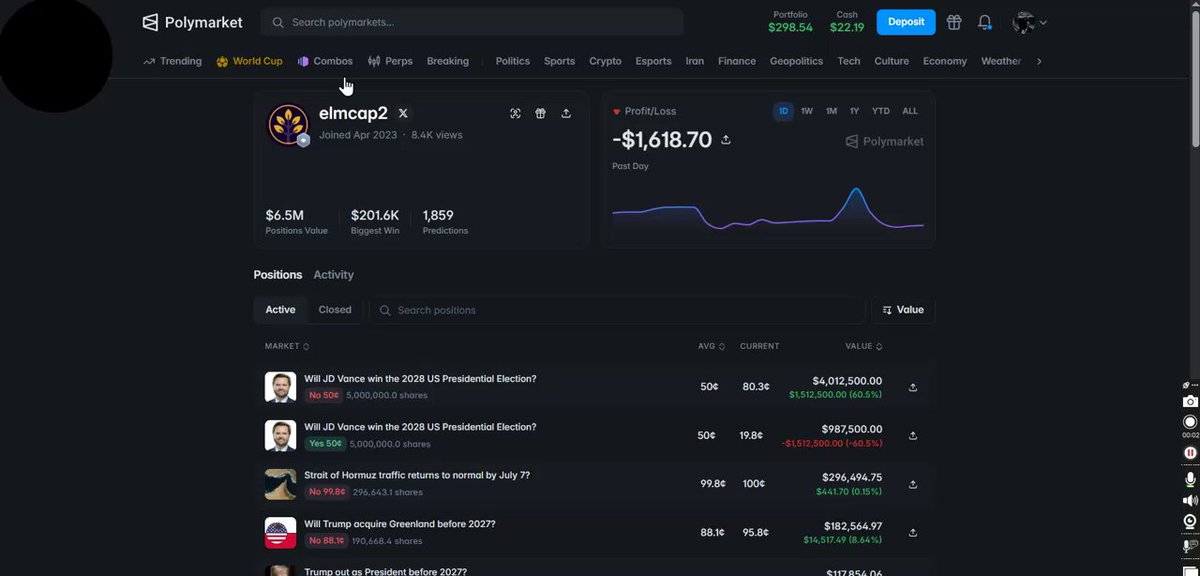The image size is (1200, 576).
Task: Open the rewards gift icon in header
Action: click(954, 22)
